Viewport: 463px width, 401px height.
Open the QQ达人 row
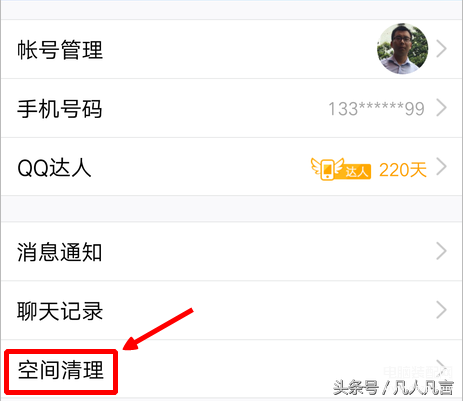click(x=231, y=167)
